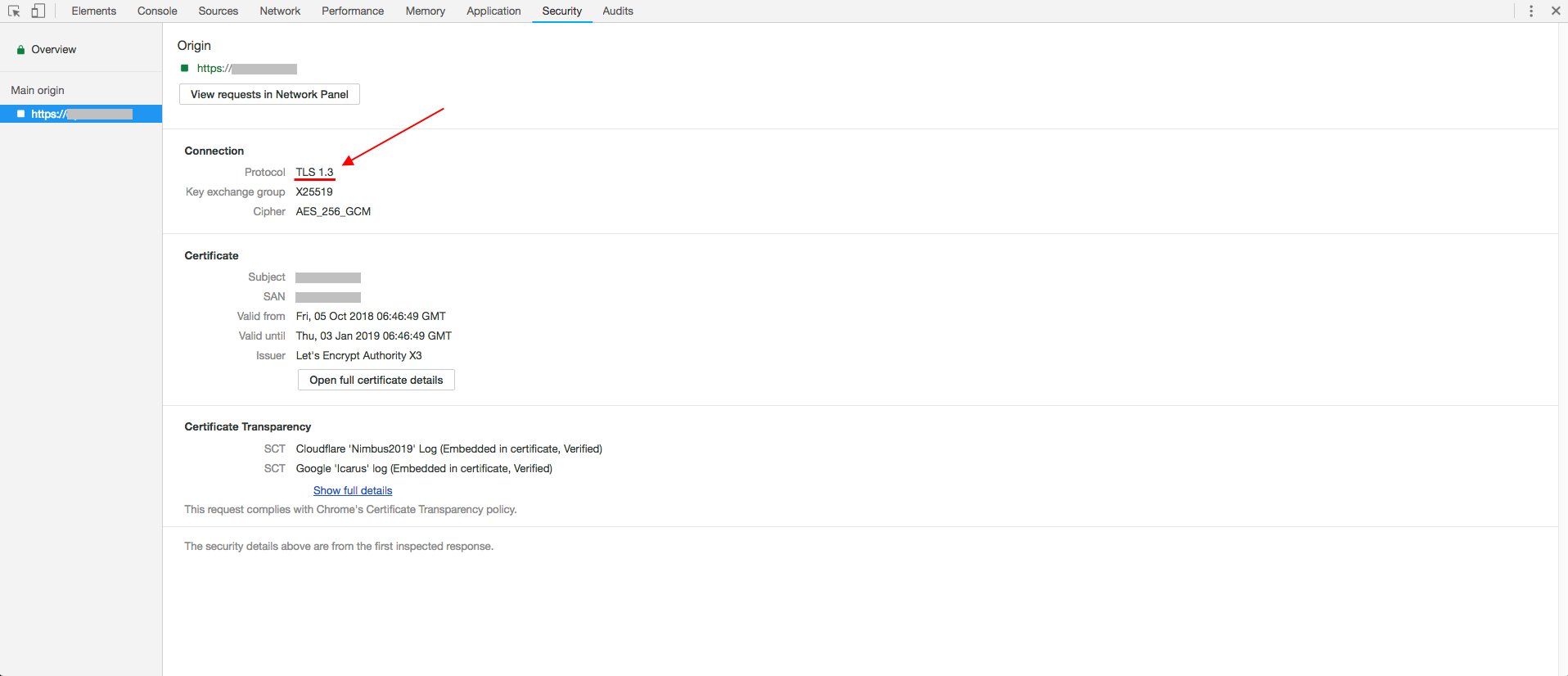Click the Cloudflare 'Nimbus2019' Log SCT entry
This screenshot has height=676, width=1568.
(448, 448)
